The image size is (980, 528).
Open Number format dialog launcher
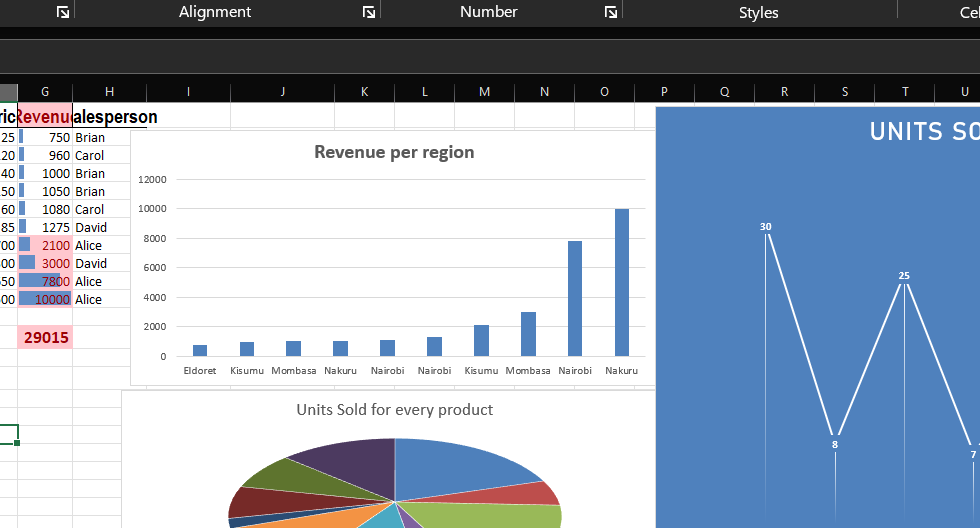611,12
